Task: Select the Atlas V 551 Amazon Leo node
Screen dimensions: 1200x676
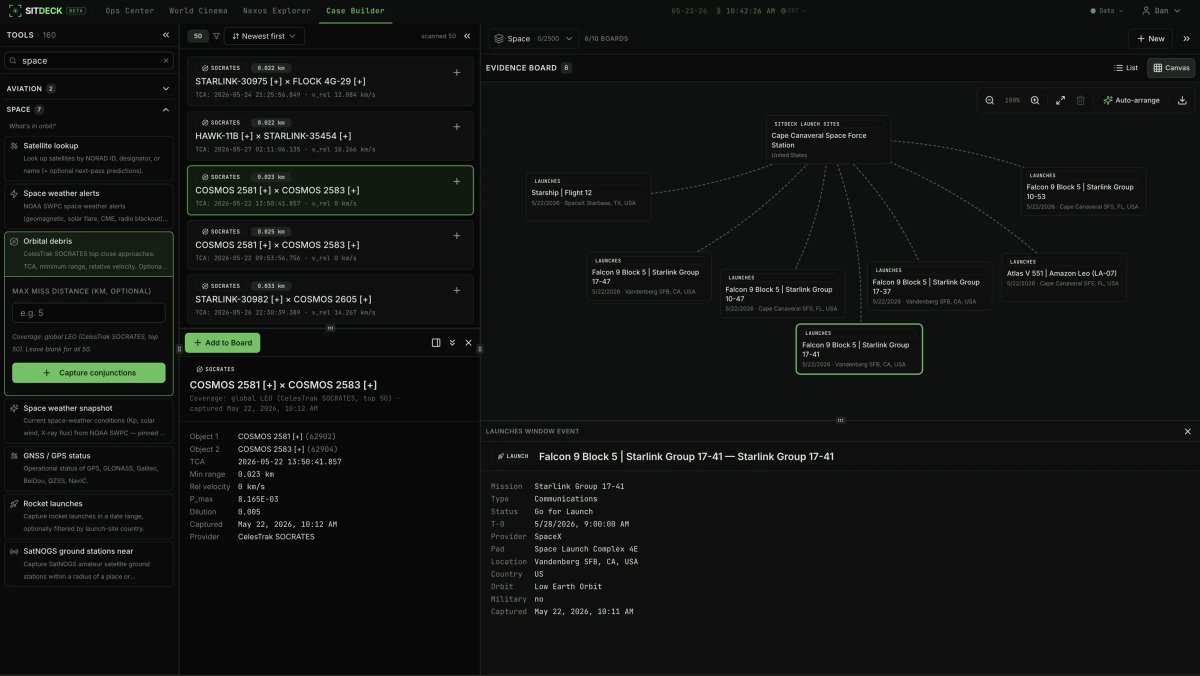Action: [x=1064, y=277]
